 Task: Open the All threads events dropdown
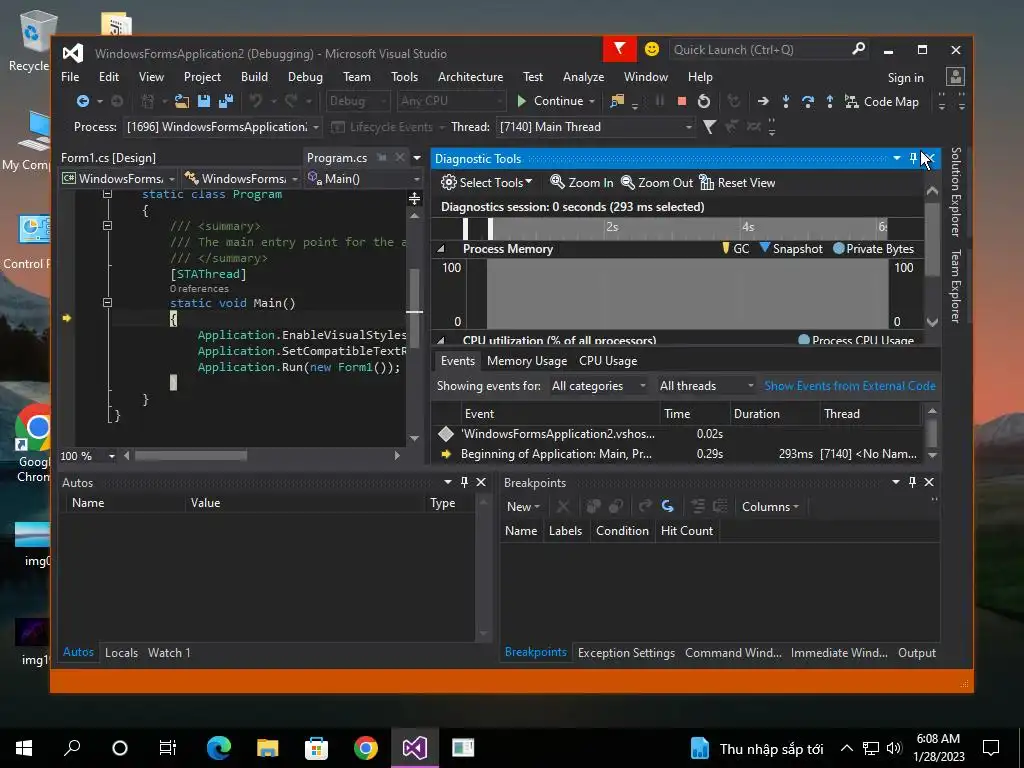pos(706,386)
